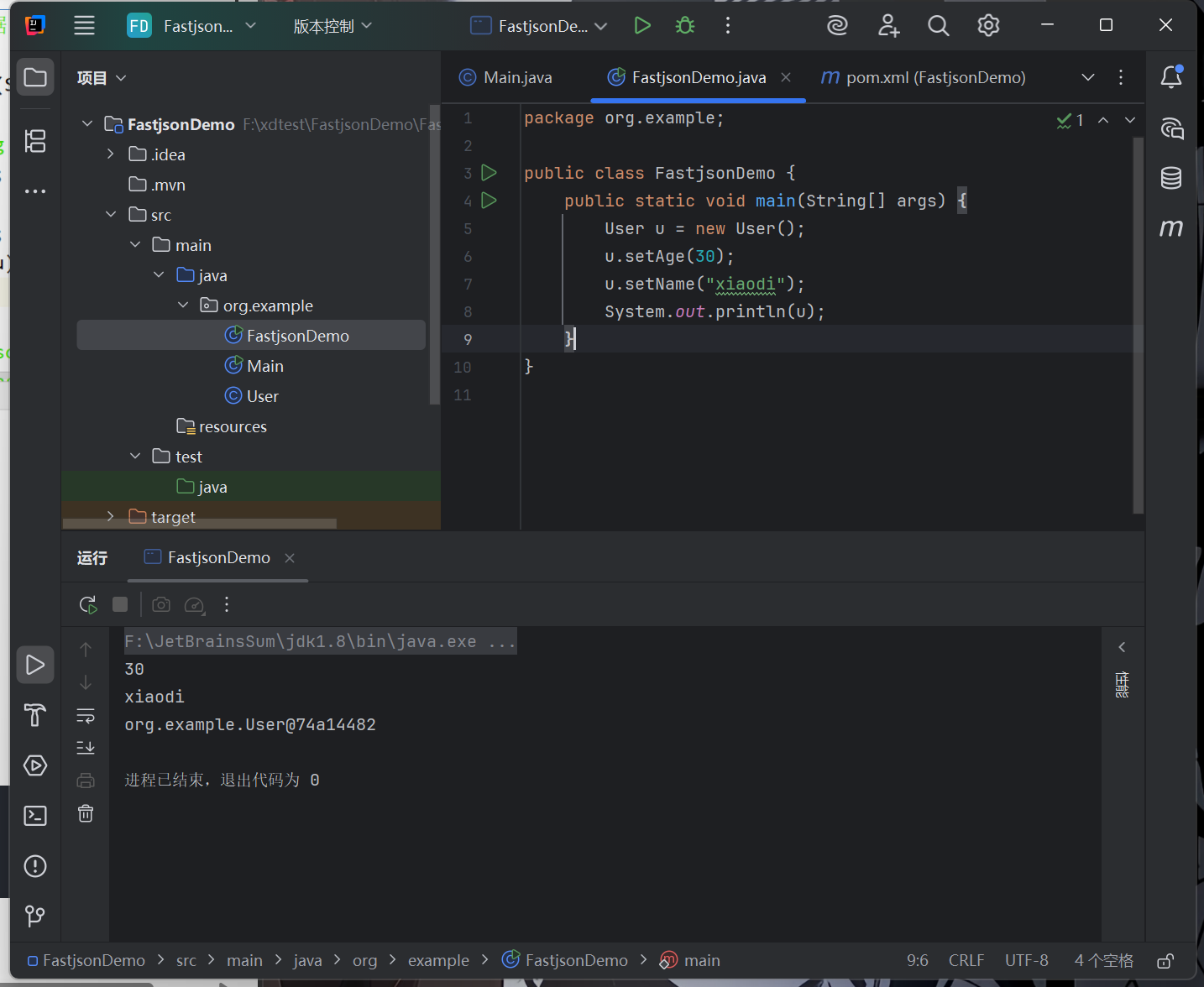Viewport: 1204px width, 987px height.
Task: Click the run gutter icon beside the main method
Action: [x=489, y=201]
